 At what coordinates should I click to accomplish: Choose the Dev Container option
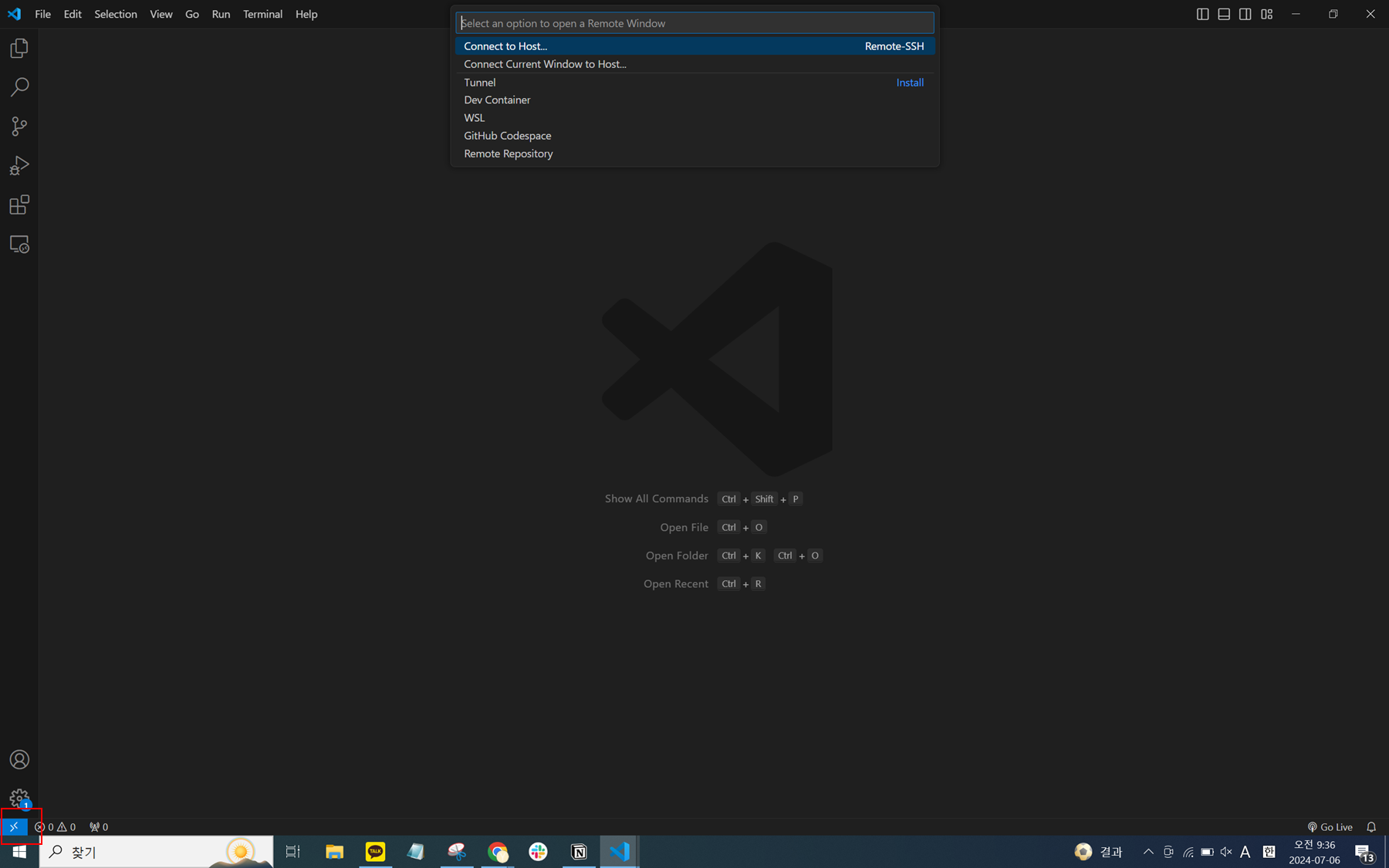[x=694, y=100]
